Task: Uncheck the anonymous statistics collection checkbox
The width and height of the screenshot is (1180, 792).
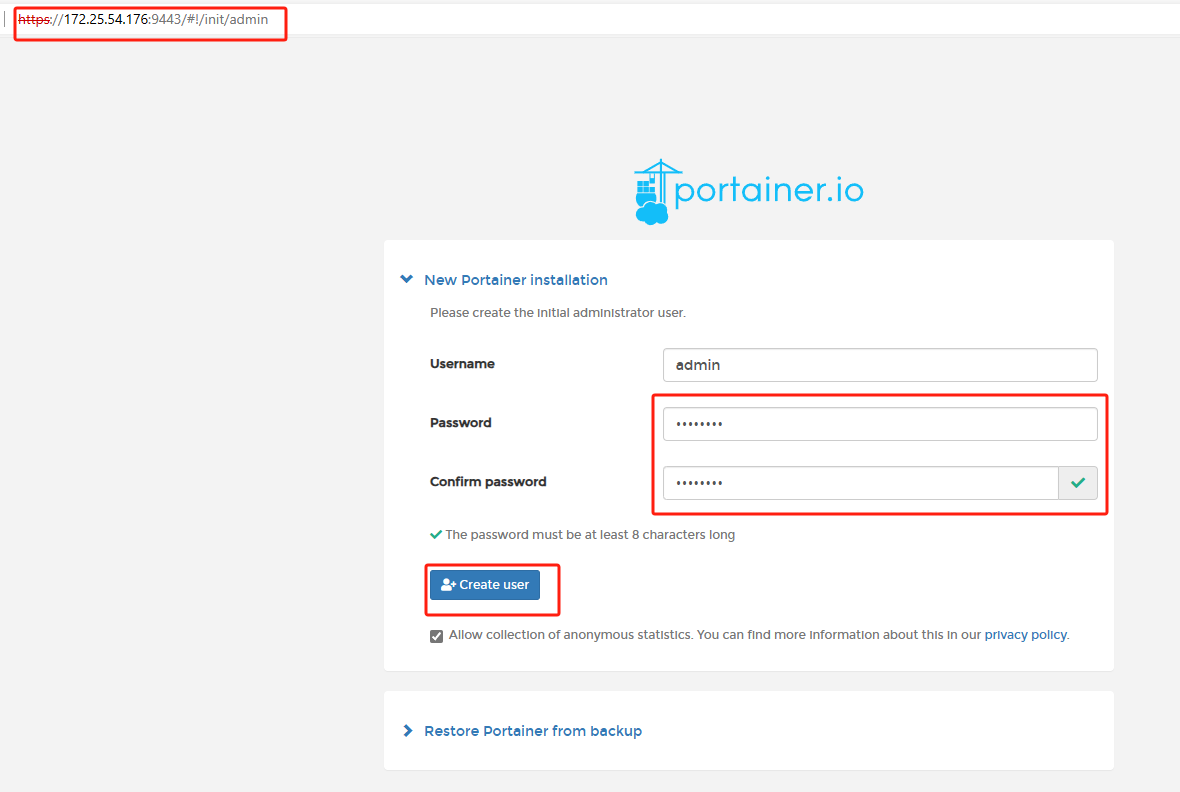Action: [436, 636]
